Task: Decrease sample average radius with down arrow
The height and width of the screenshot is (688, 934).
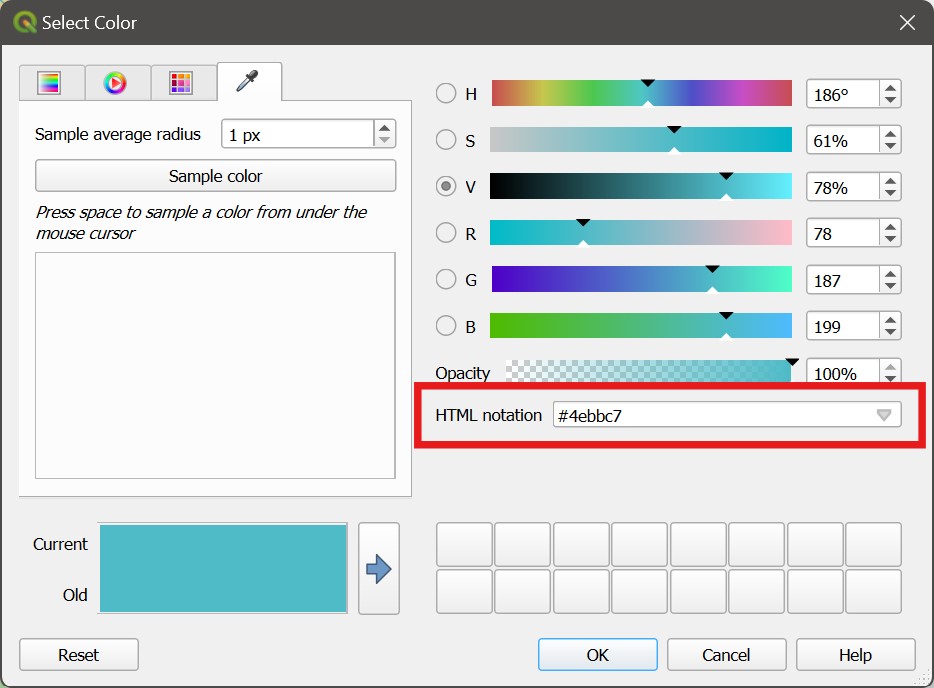Action: pyautogui.click(x=385, y=140)
